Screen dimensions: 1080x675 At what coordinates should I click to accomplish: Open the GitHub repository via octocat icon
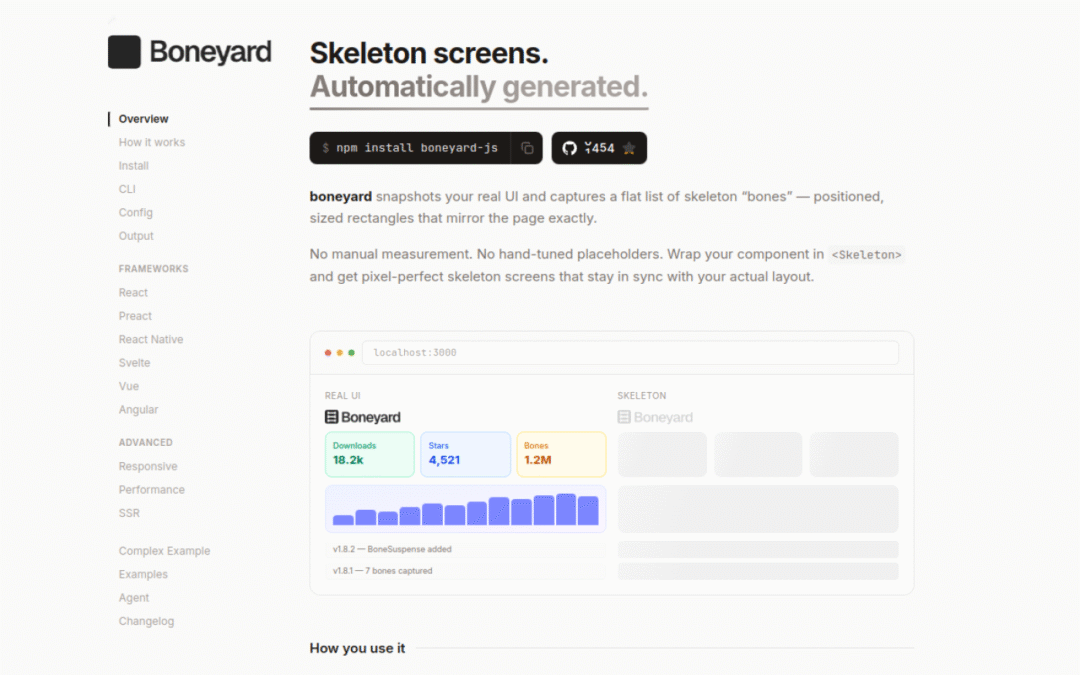coord(569,148)
